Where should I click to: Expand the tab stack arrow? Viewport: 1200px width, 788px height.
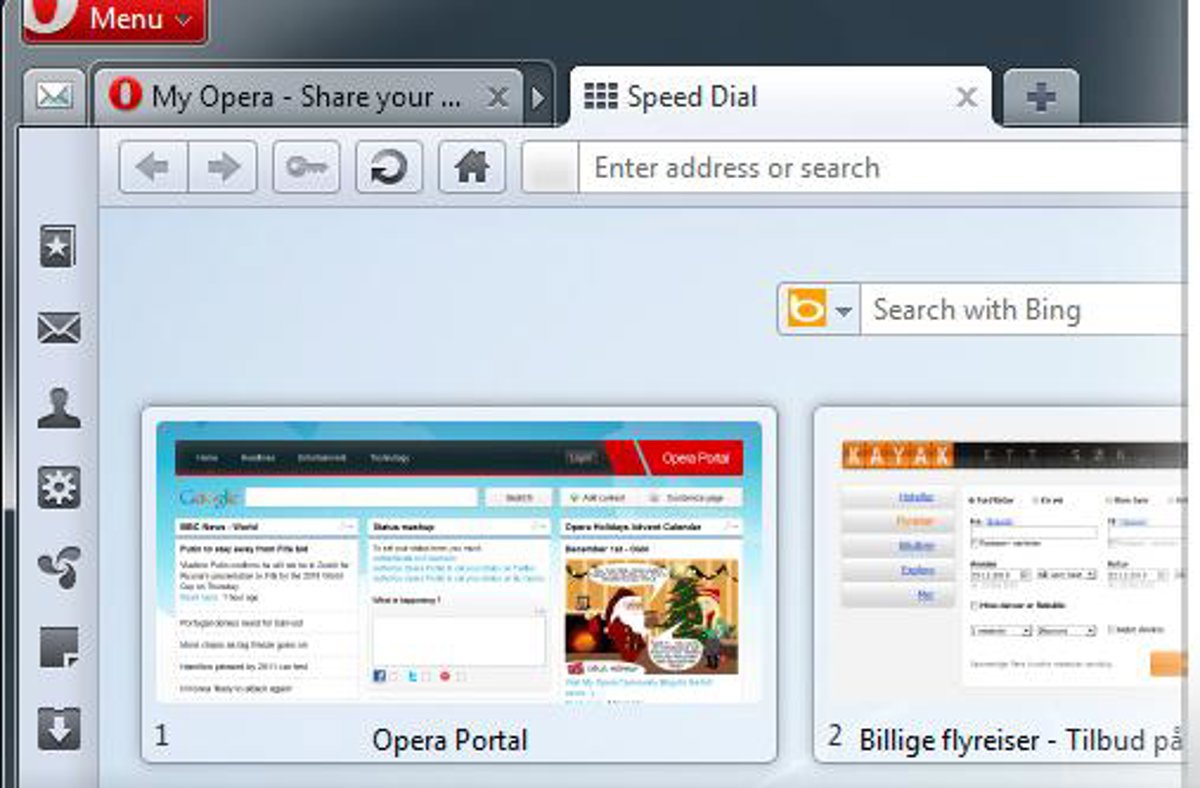[x=539, y=98]
